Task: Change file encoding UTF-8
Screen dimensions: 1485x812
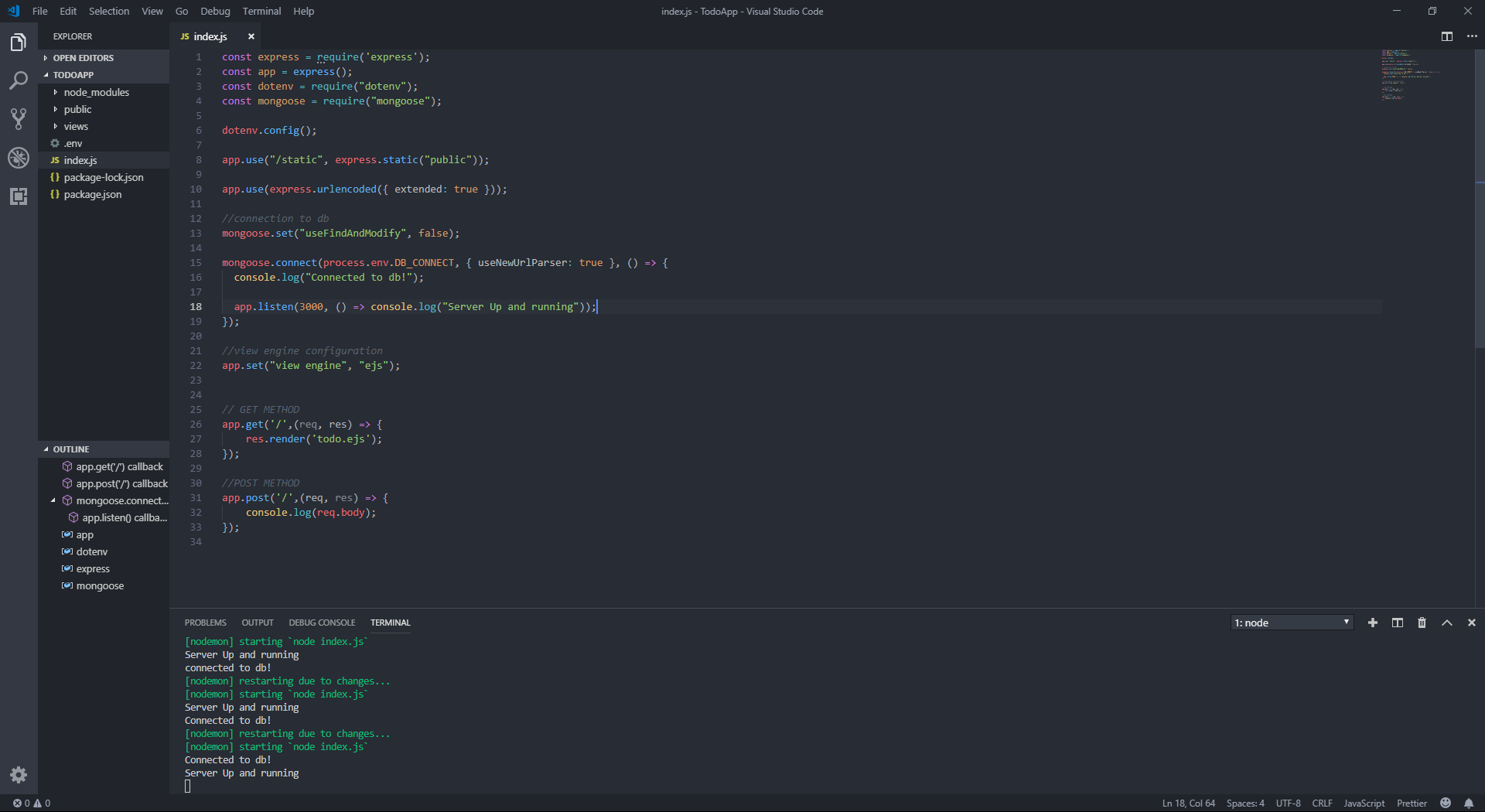Action: coord(1288,803)
